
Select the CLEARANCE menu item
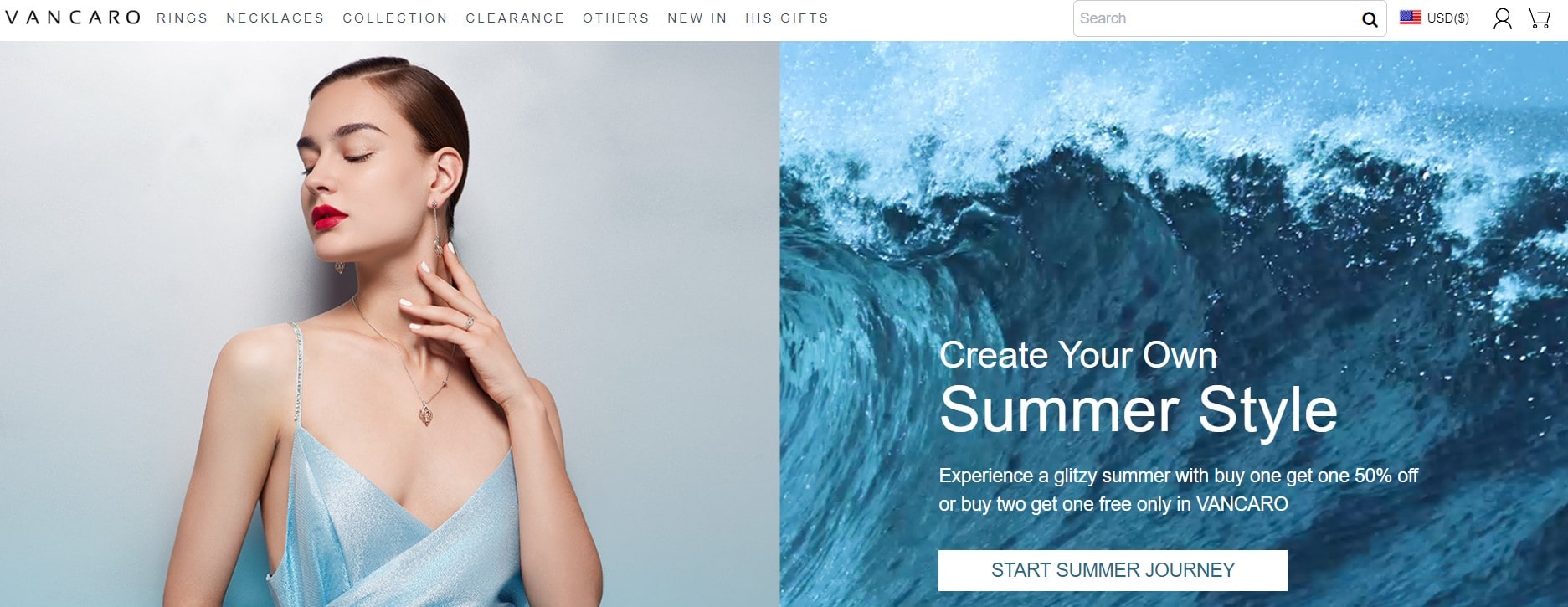pyautogui.click(x=515, y=18)
